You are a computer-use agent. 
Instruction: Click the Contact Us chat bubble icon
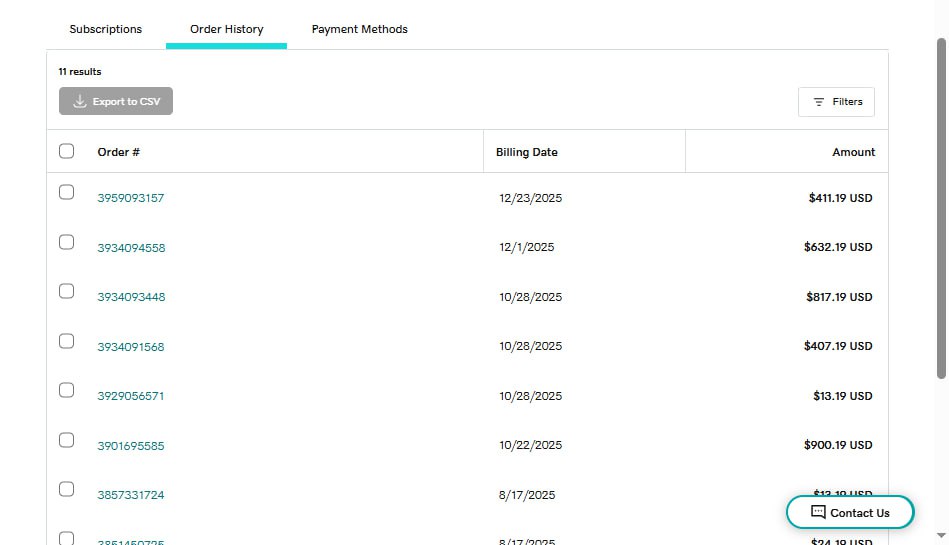[x=818, y=512]
